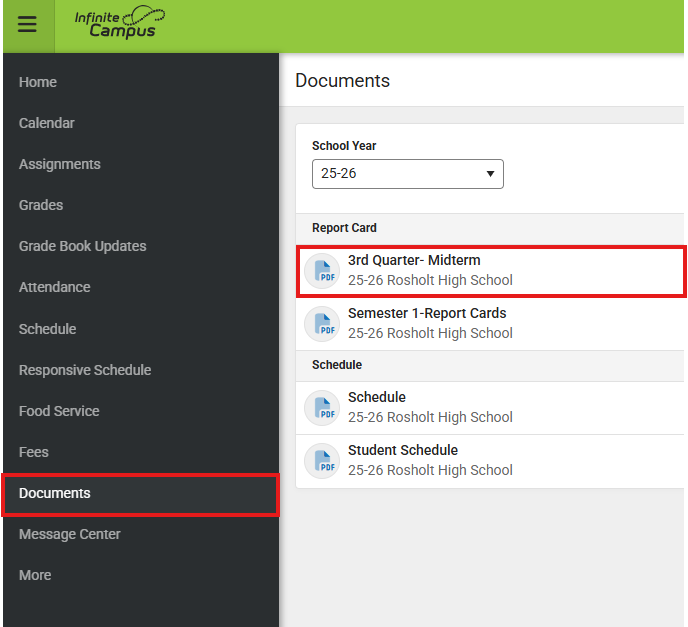Navigate to Grades page
The height and width of the screenshot is (627, 688).
pos(41,205)
